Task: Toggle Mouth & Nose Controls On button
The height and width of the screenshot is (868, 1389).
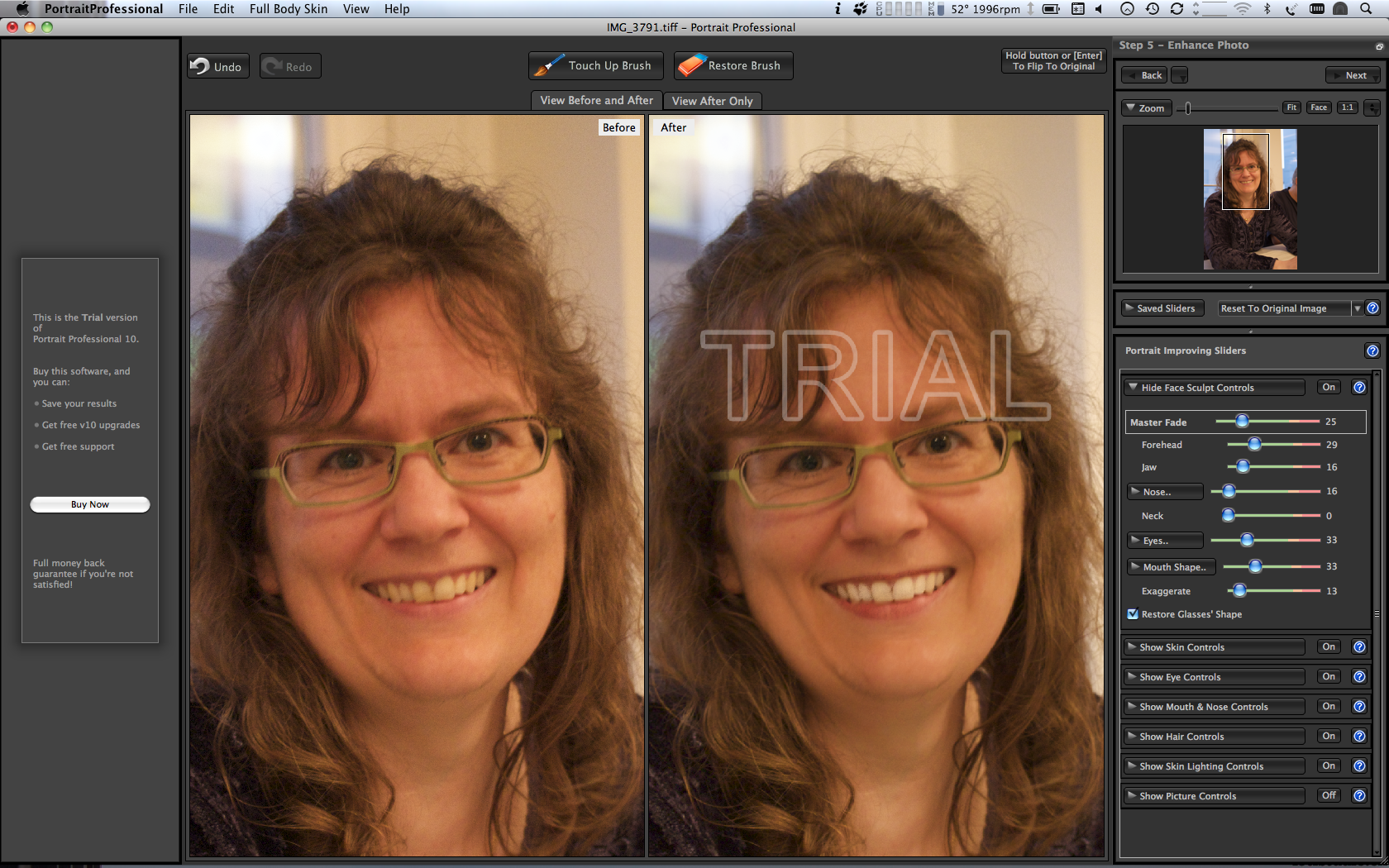Action: pos(1329,706)
